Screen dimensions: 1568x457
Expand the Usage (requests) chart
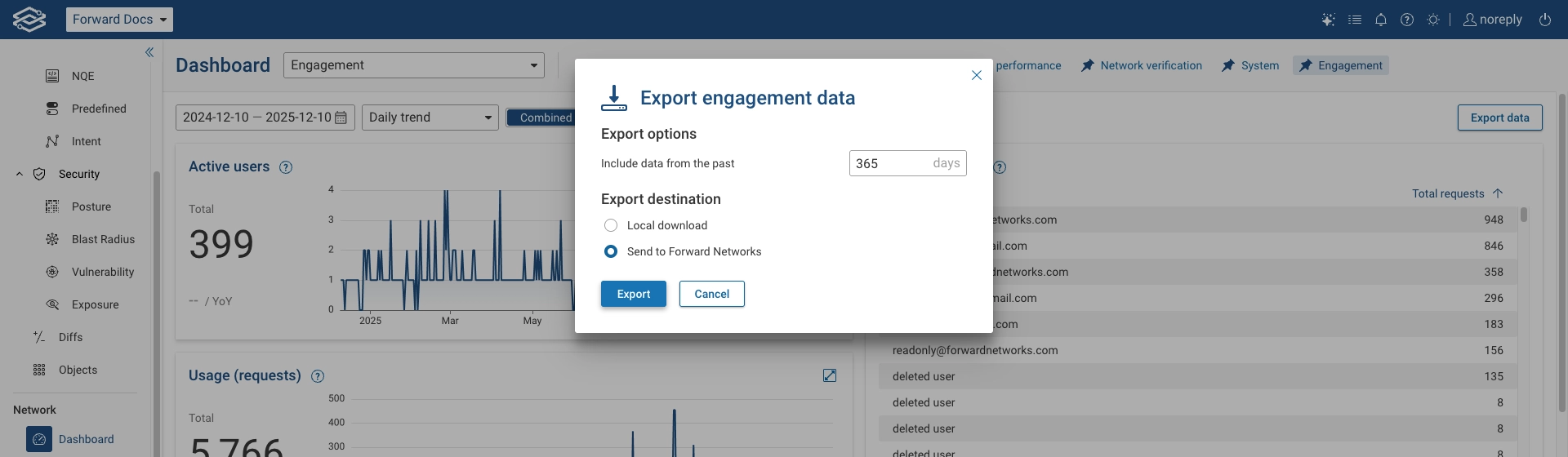[x=830, y=375]
